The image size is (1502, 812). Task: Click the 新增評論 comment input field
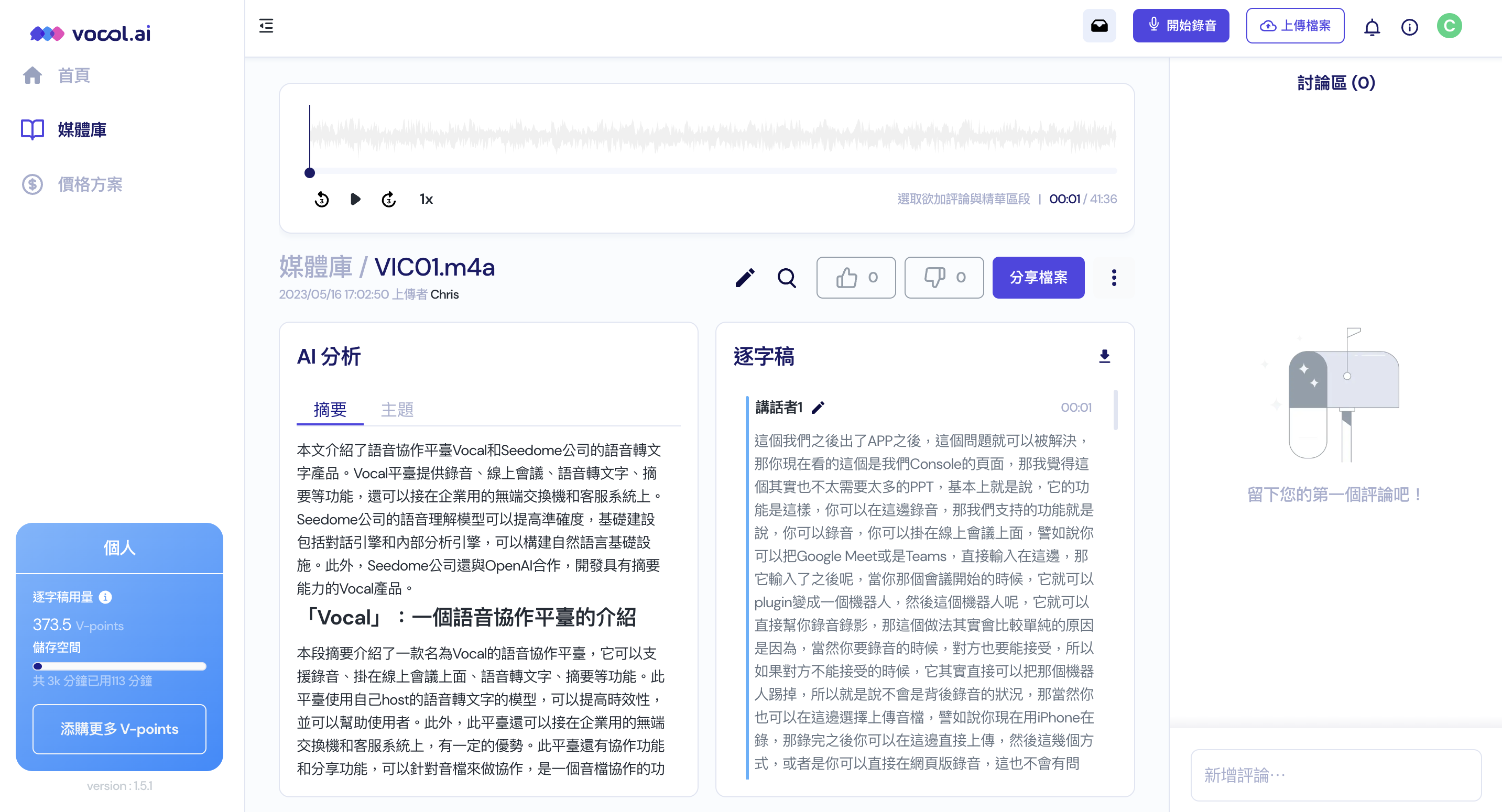[x=1336, y=775]
